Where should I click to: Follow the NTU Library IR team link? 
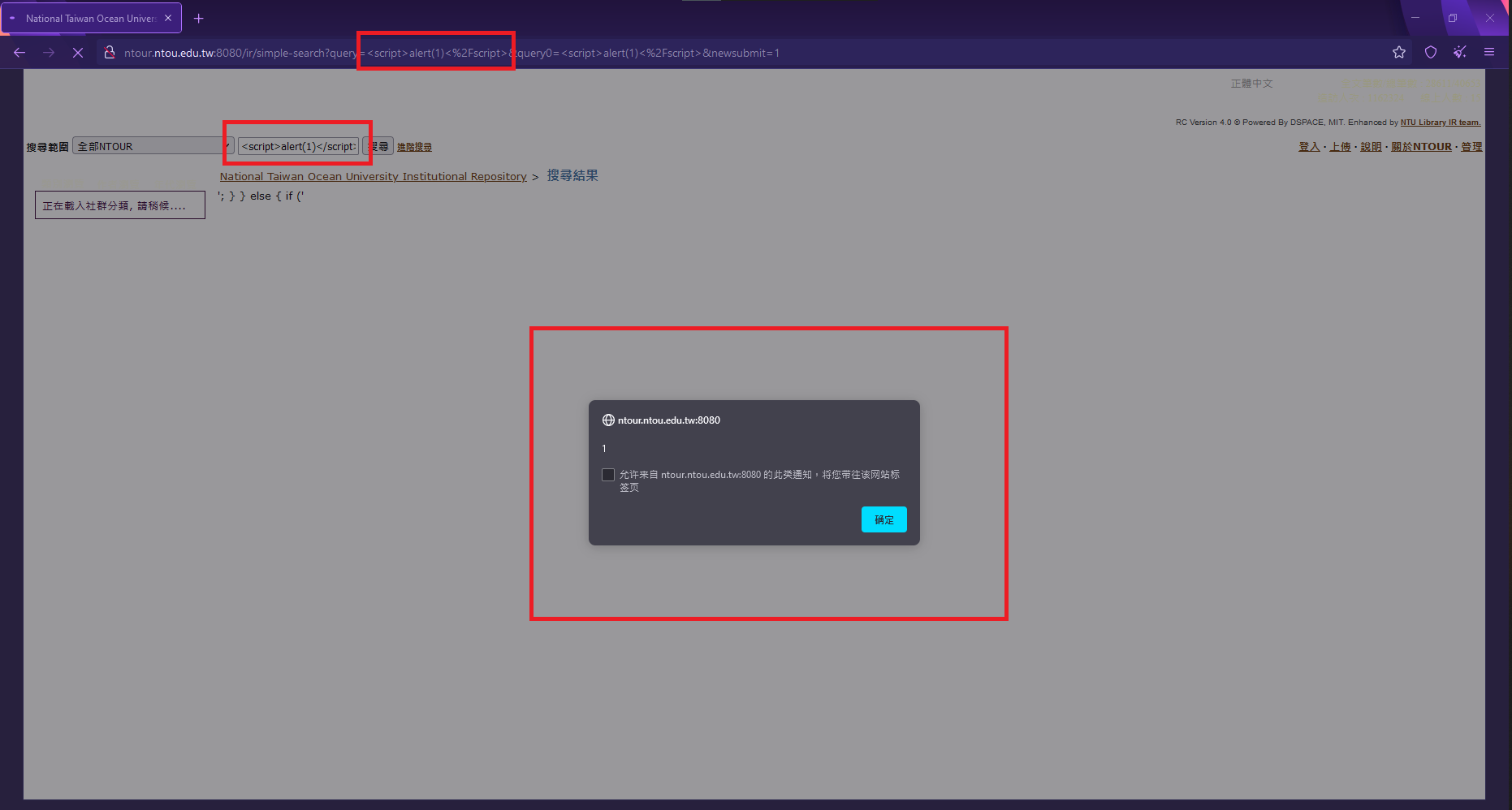(x=1441, y=123)
